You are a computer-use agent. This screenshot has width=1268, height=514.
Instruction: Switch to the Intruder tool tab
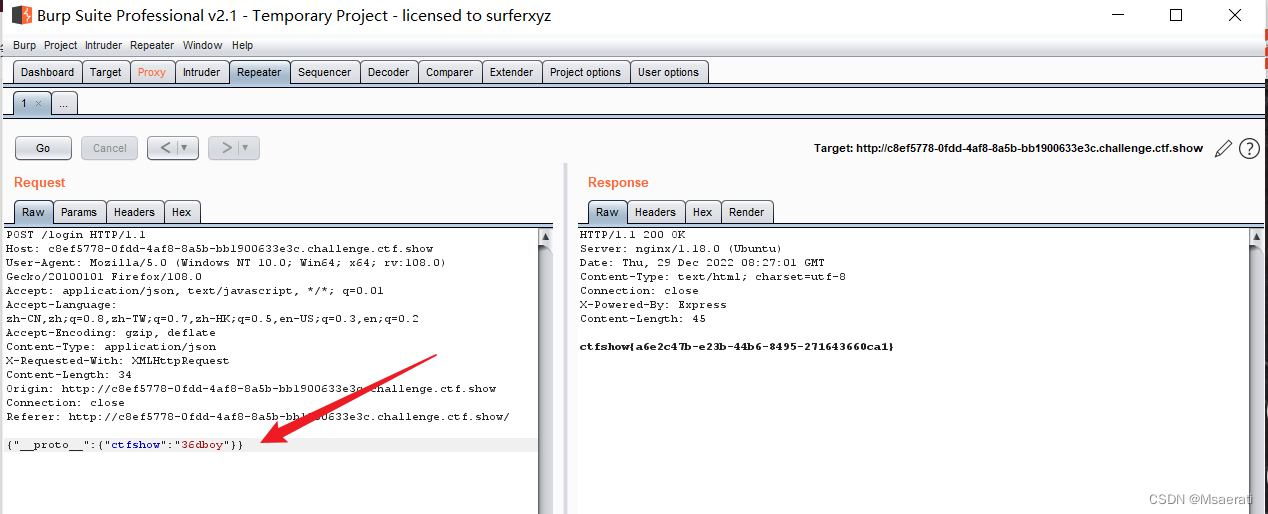tap(201, 72)
